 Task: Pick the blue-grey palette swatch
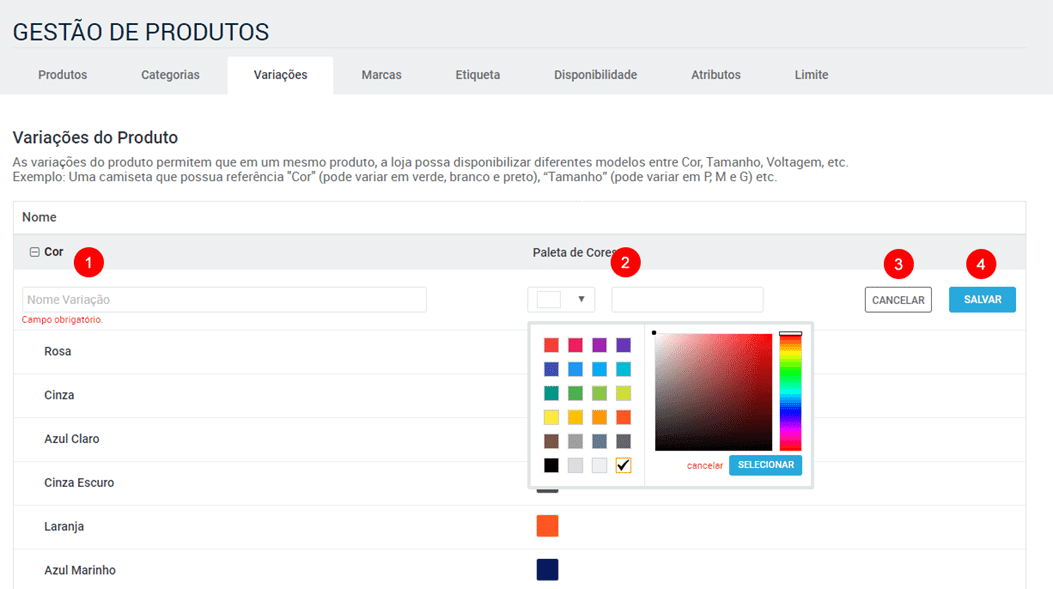[600, 441]
